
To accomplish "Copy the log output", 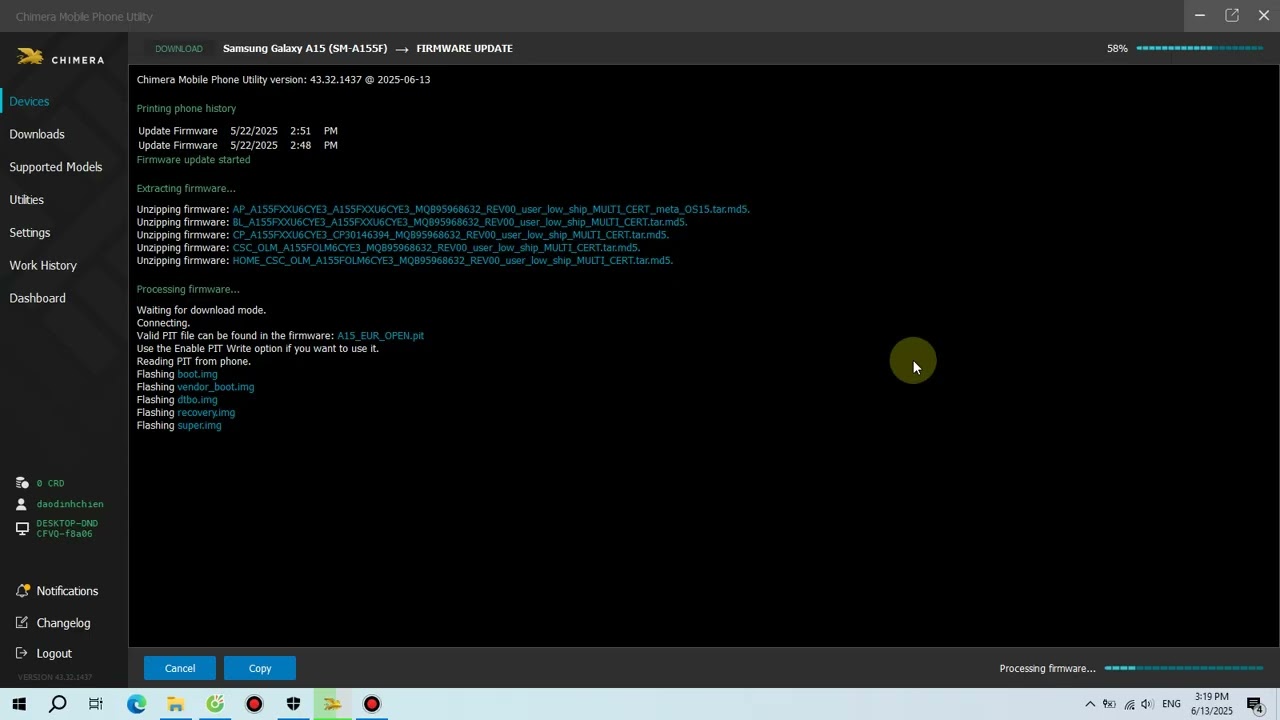I will pos(260,668).
